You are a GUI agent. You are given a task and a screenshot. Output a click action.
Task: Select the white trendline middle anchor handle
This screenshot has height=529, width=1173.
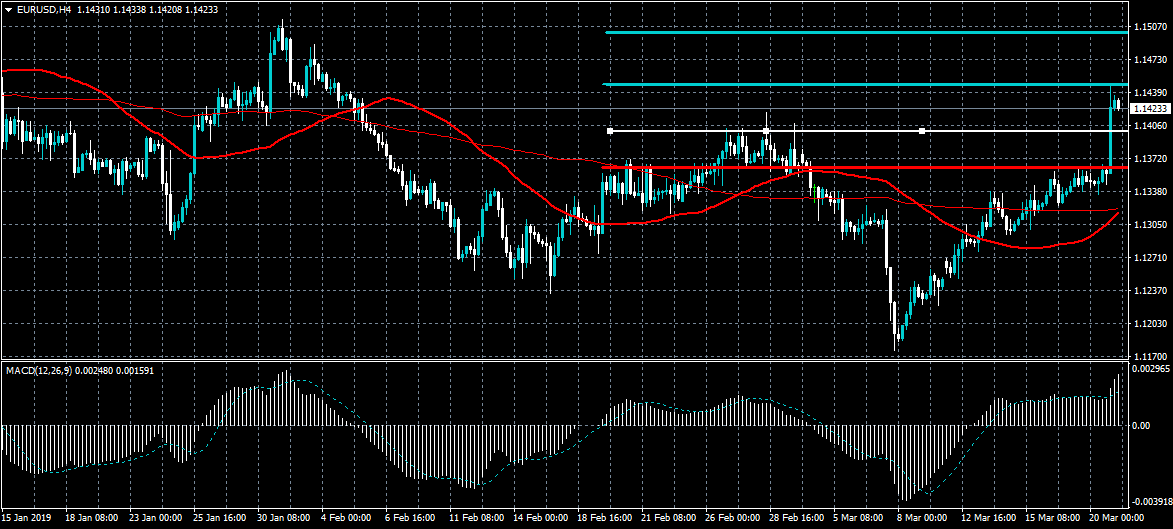pos(766,131)
